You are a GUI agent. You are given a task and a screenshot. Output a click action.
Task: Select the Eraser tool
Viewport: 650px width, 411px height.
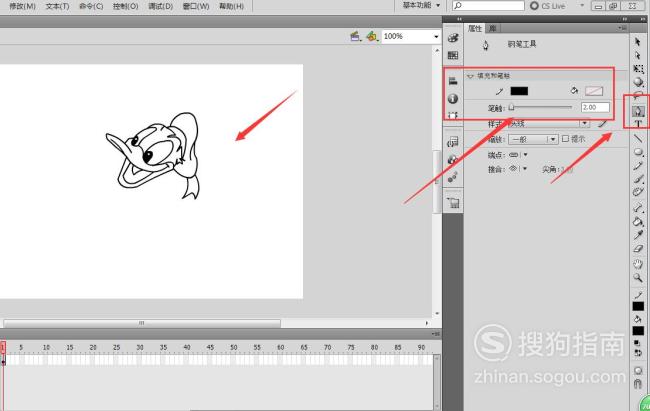[x=638, y=249]
